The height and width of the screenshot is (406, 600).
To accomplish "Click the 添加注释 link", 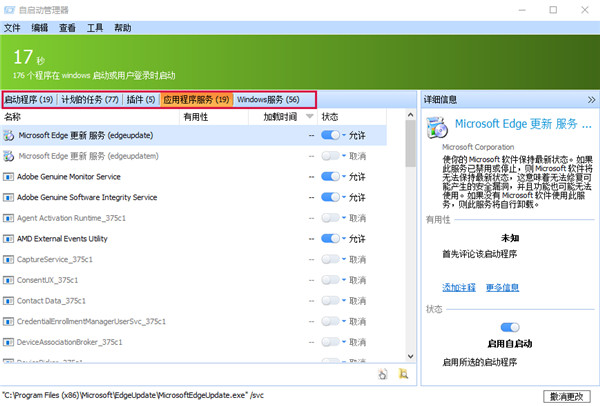I will 459,287.
